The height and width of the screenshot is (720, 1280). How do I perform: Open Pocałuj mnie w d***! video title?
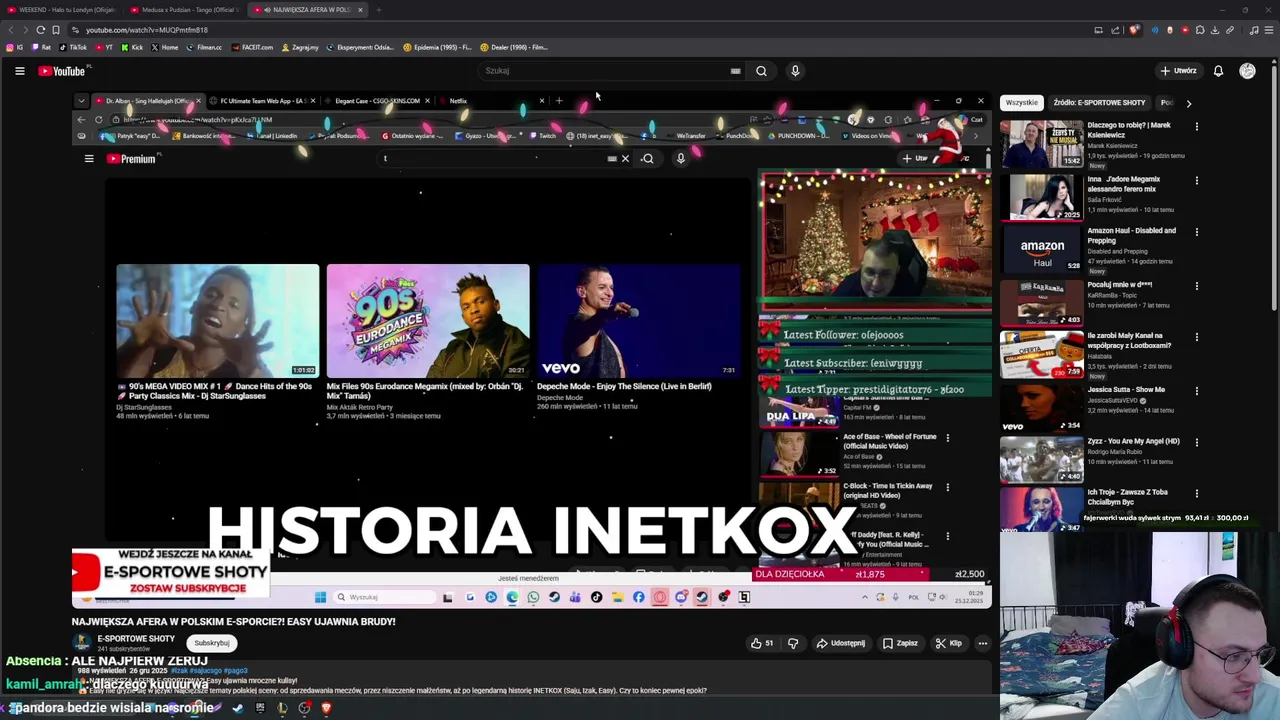[x=1119, y=285]
